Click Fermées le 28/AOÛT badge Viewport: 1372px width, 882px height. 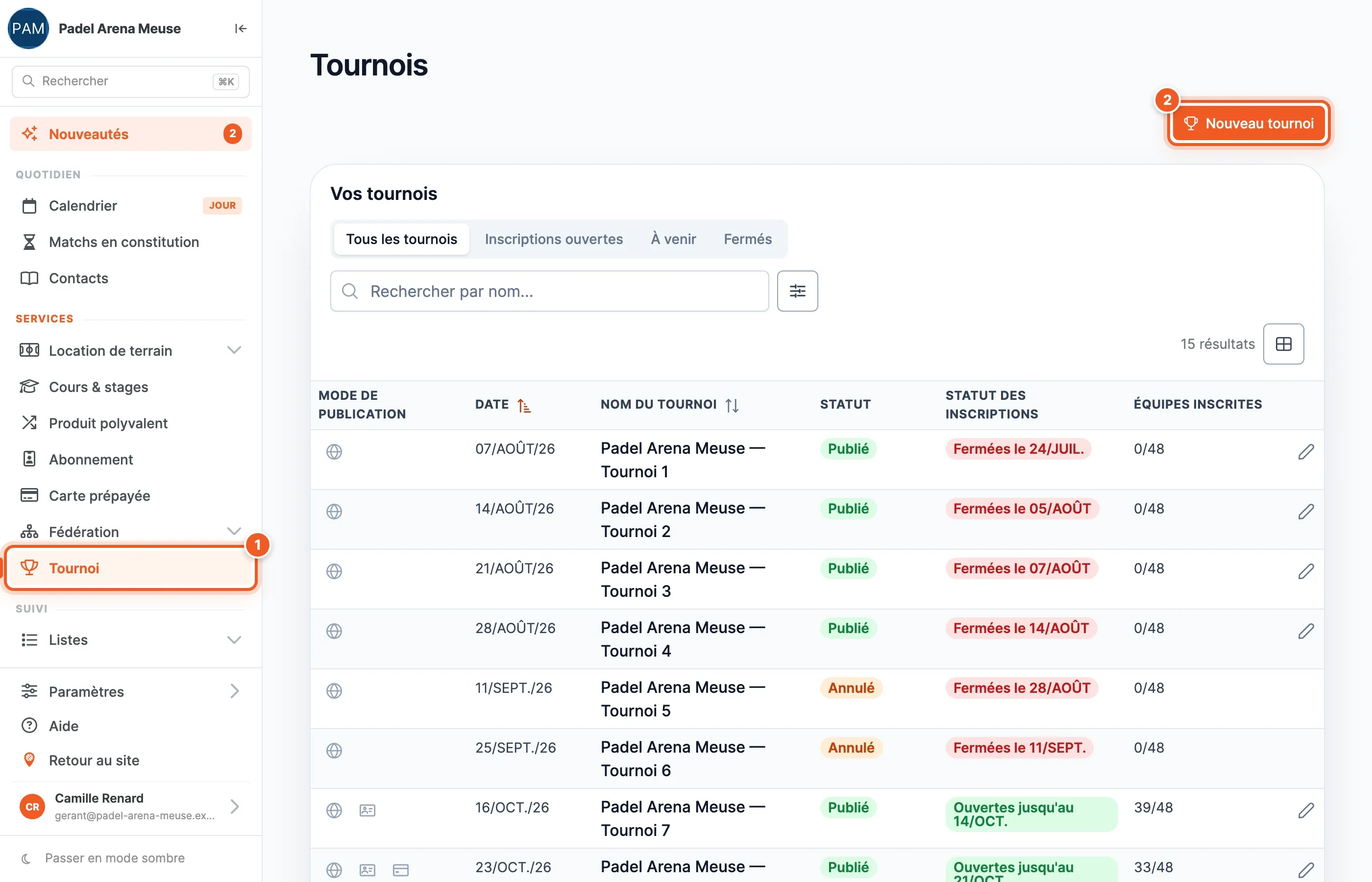[x=1022, y=688]
